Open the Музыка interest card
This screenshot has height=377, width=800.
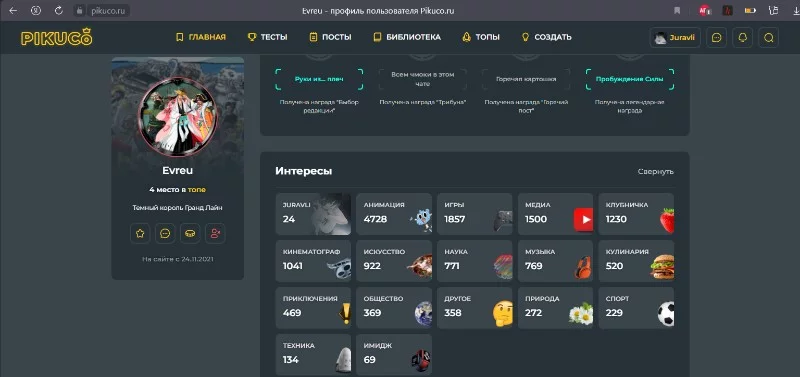tap(556, 261)
